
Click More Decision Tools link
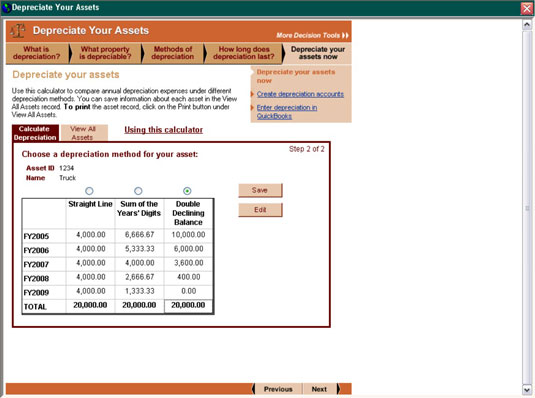(308, 35)
